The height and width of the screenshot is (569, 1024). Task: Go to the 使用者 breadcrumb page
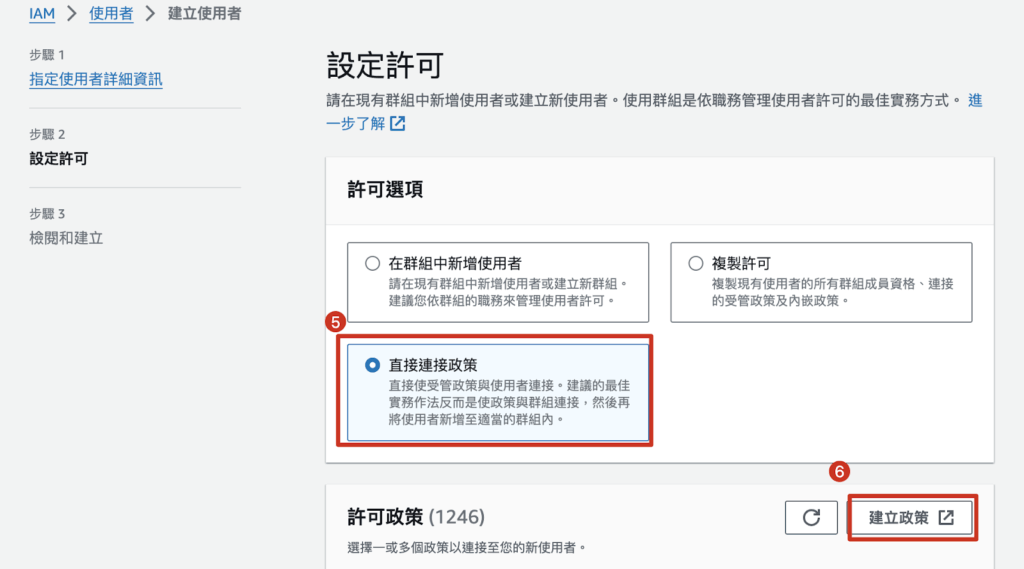(111, 14)
